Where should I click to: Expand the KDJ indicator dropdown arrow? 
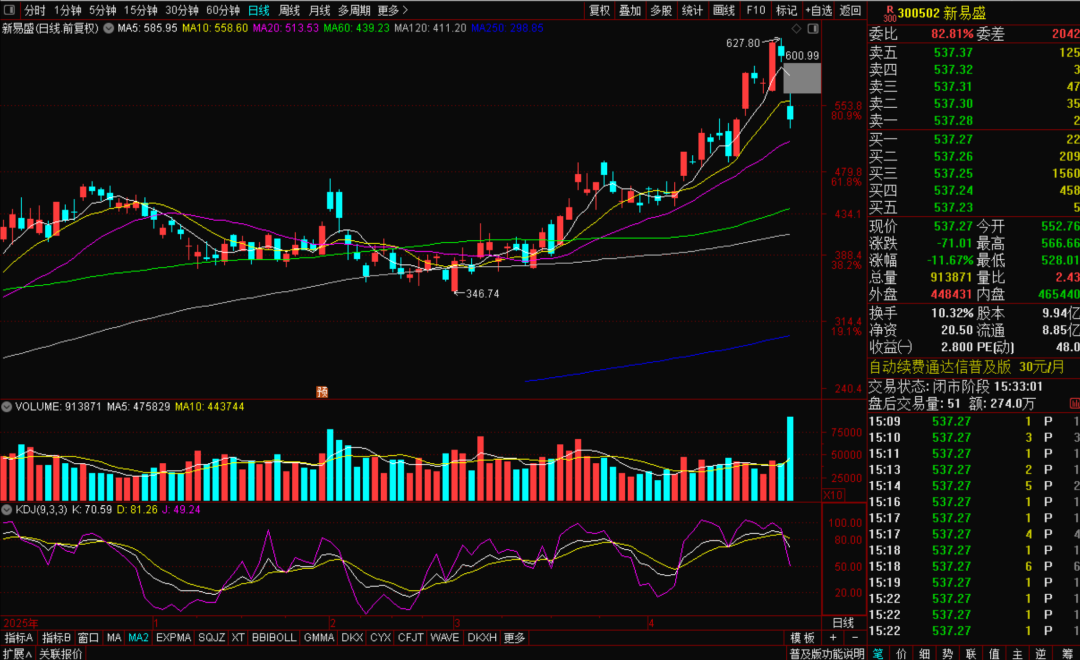pos(6,510)
